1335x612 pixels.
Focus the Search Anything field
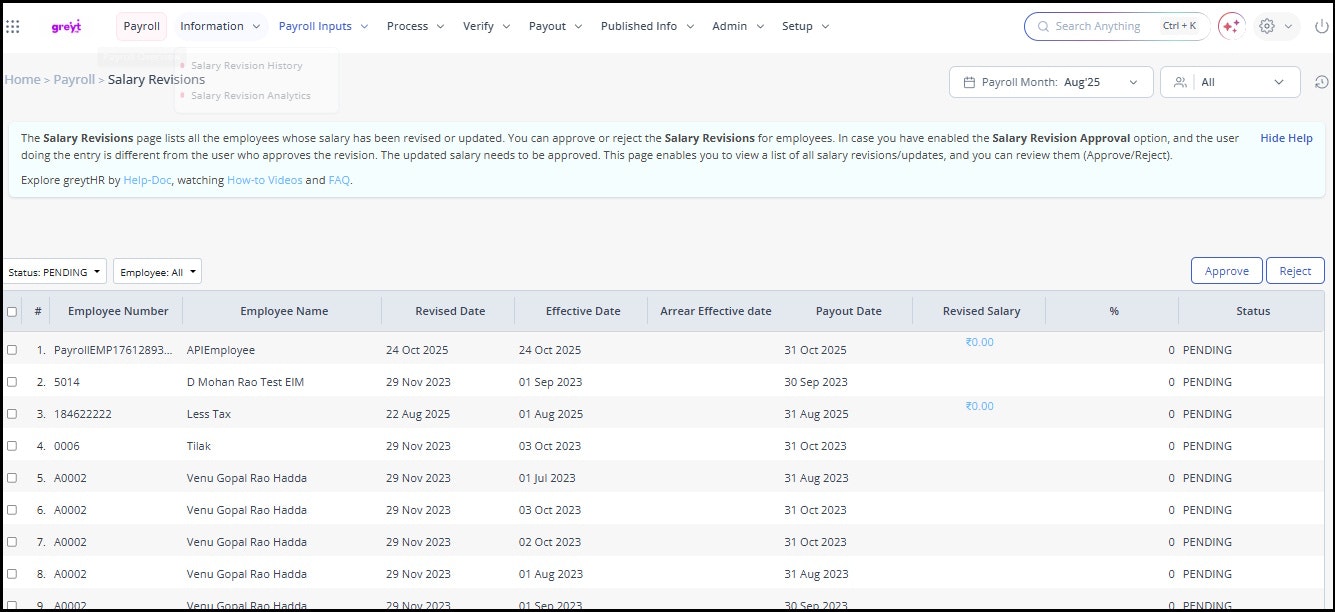[1100, 27]
